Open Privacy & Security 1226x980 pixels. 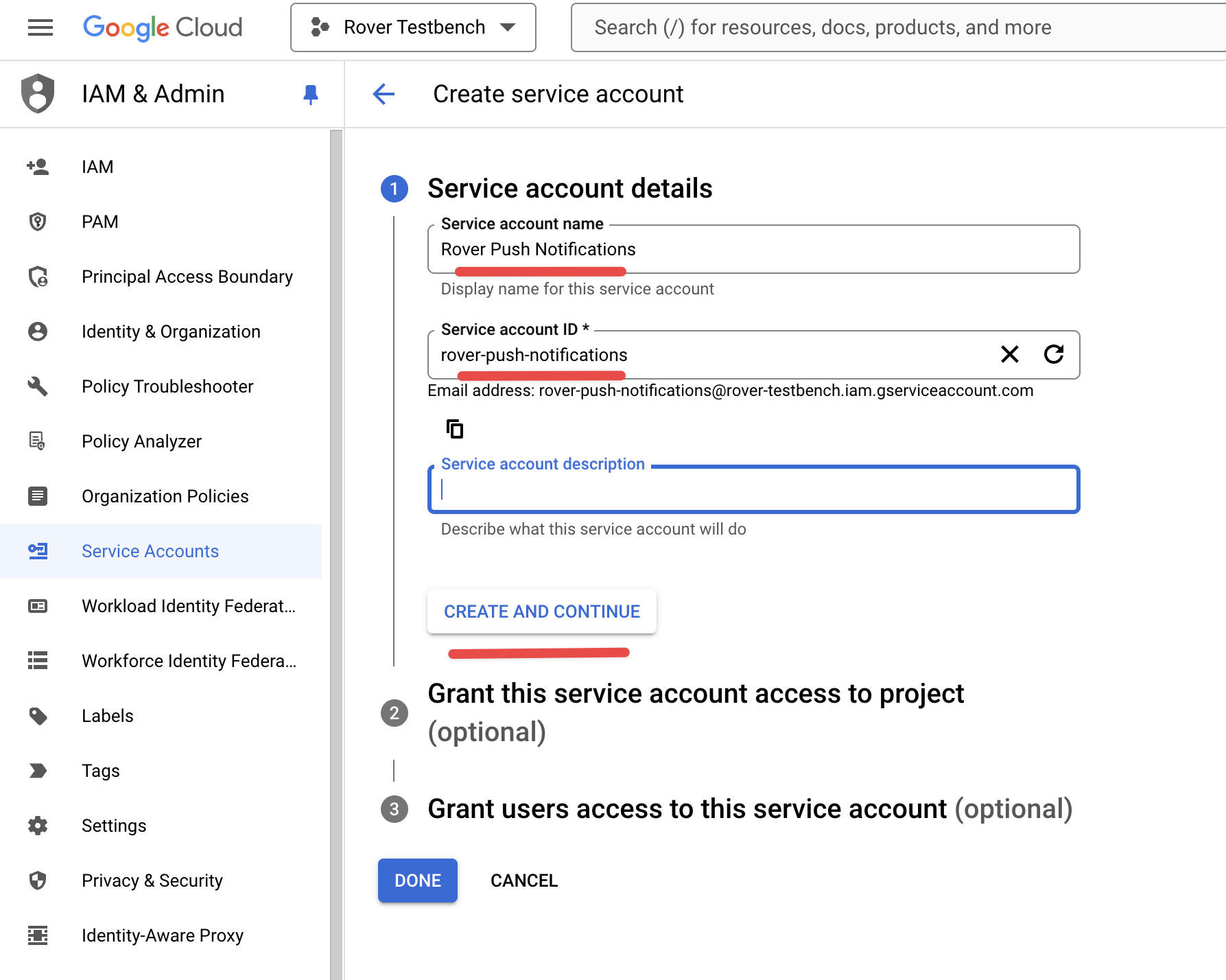click(152, 880)
